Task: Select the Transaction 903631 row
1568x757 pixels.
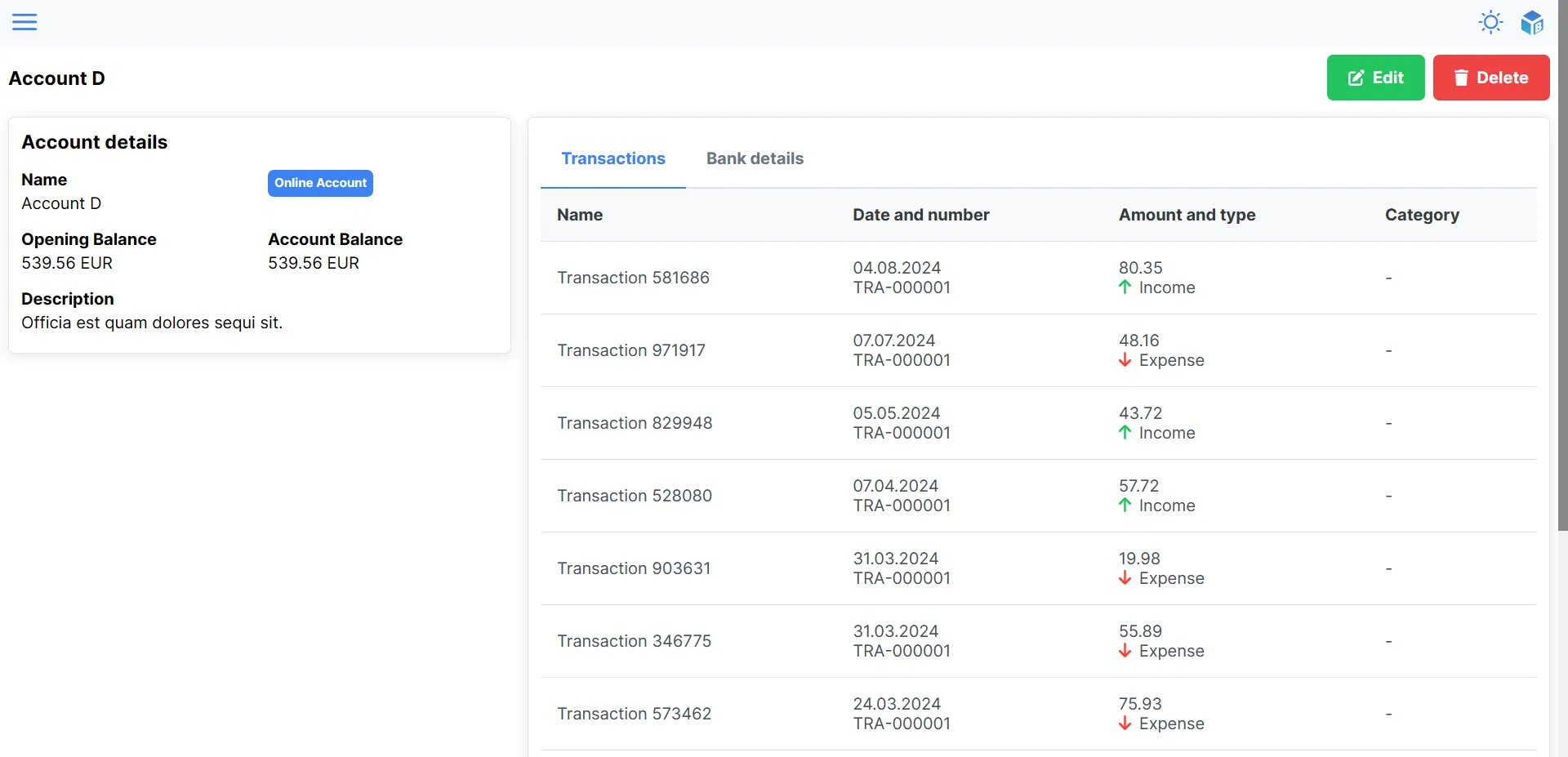Action: 634,568
